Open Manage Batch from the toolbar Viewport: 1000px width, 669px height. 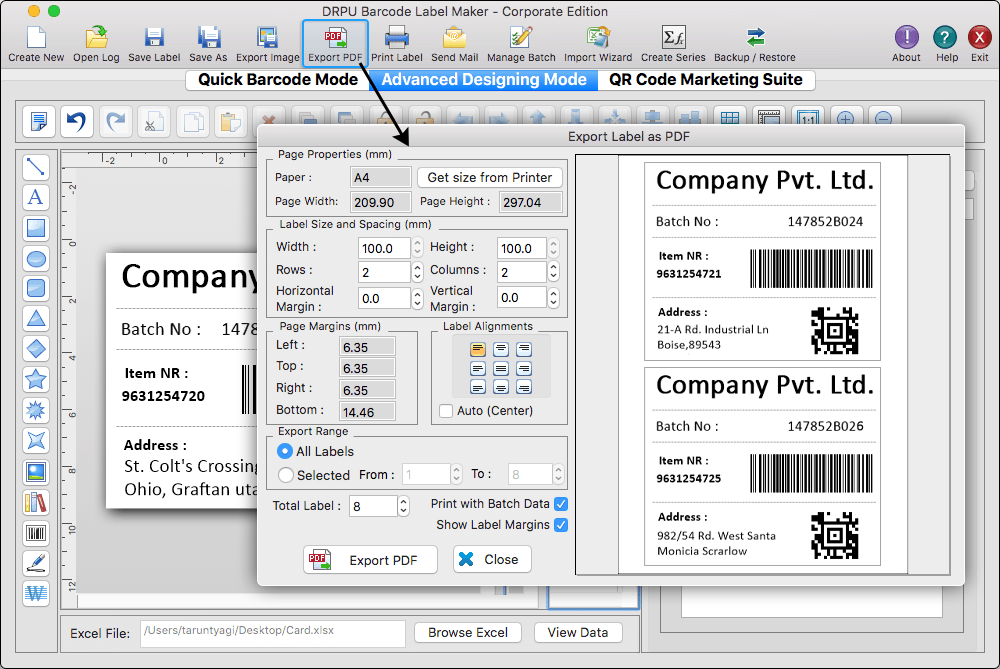pos(521,43)
